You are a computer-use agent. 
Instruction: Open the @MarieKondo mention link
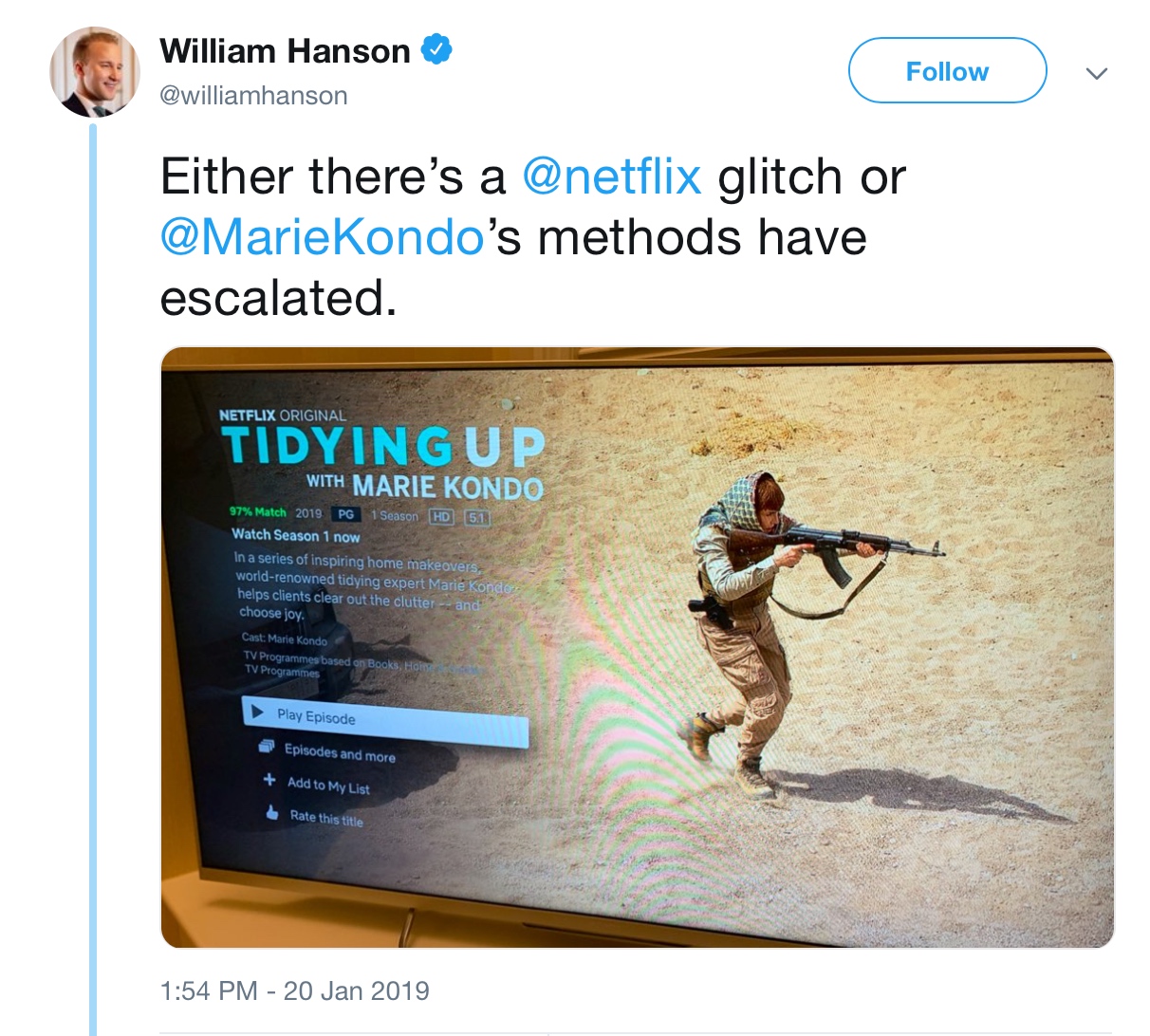(x=323, y=237)
